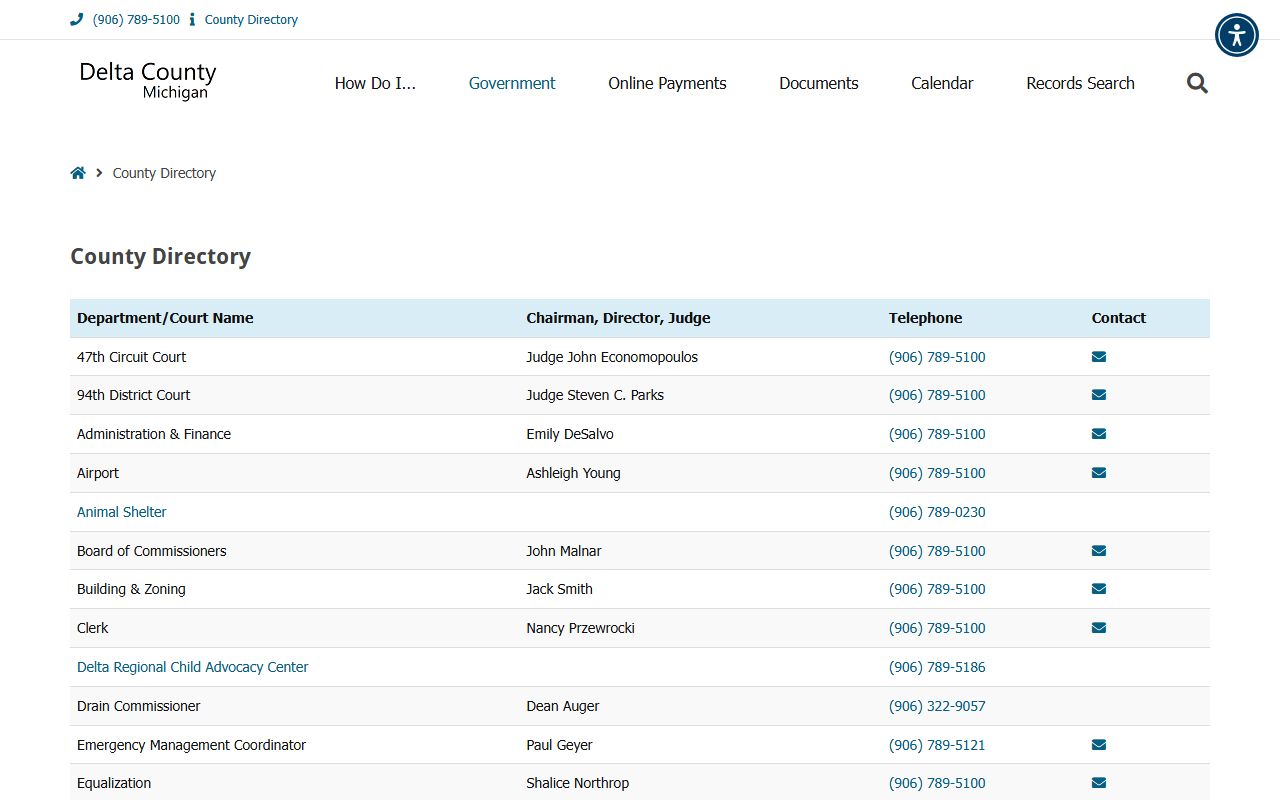1280x800 pixels.
Task: Email the Clerk's office
Action: click(x=1099, y=628)
